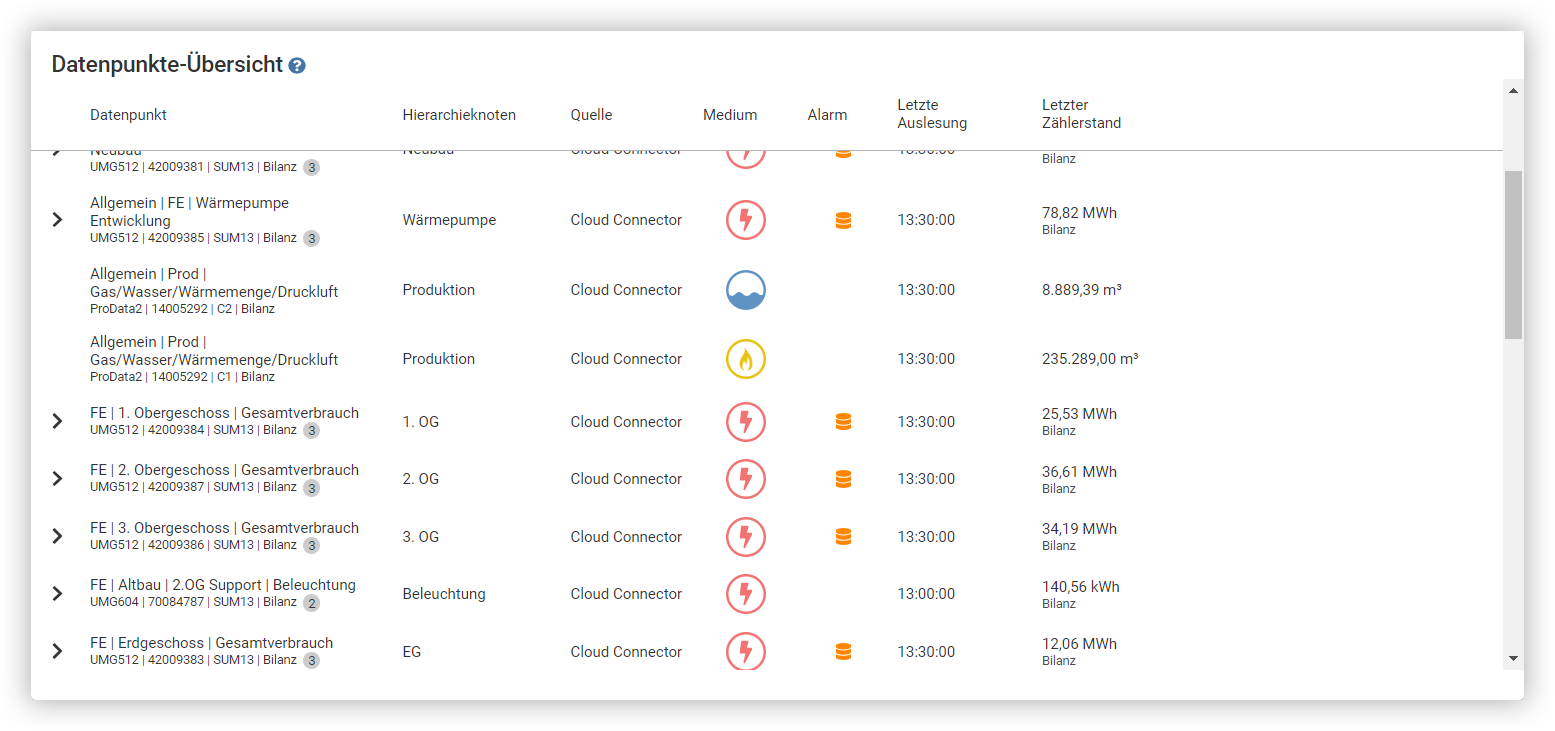Expand the Altbau 2.OG Support Beleuchtung row

(57, 594)
